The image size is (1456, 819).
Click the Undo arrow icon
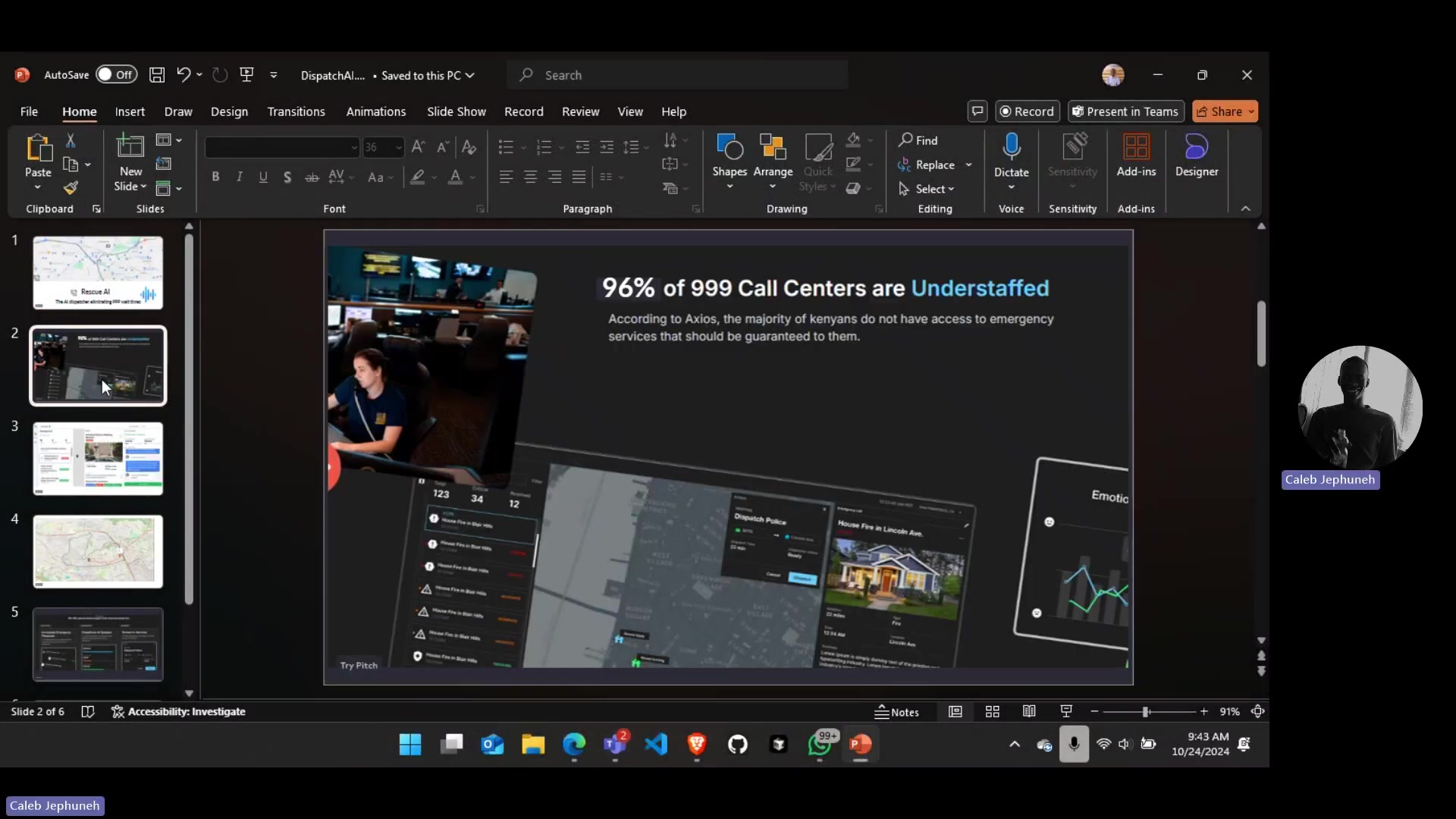[x=183, y=74]
